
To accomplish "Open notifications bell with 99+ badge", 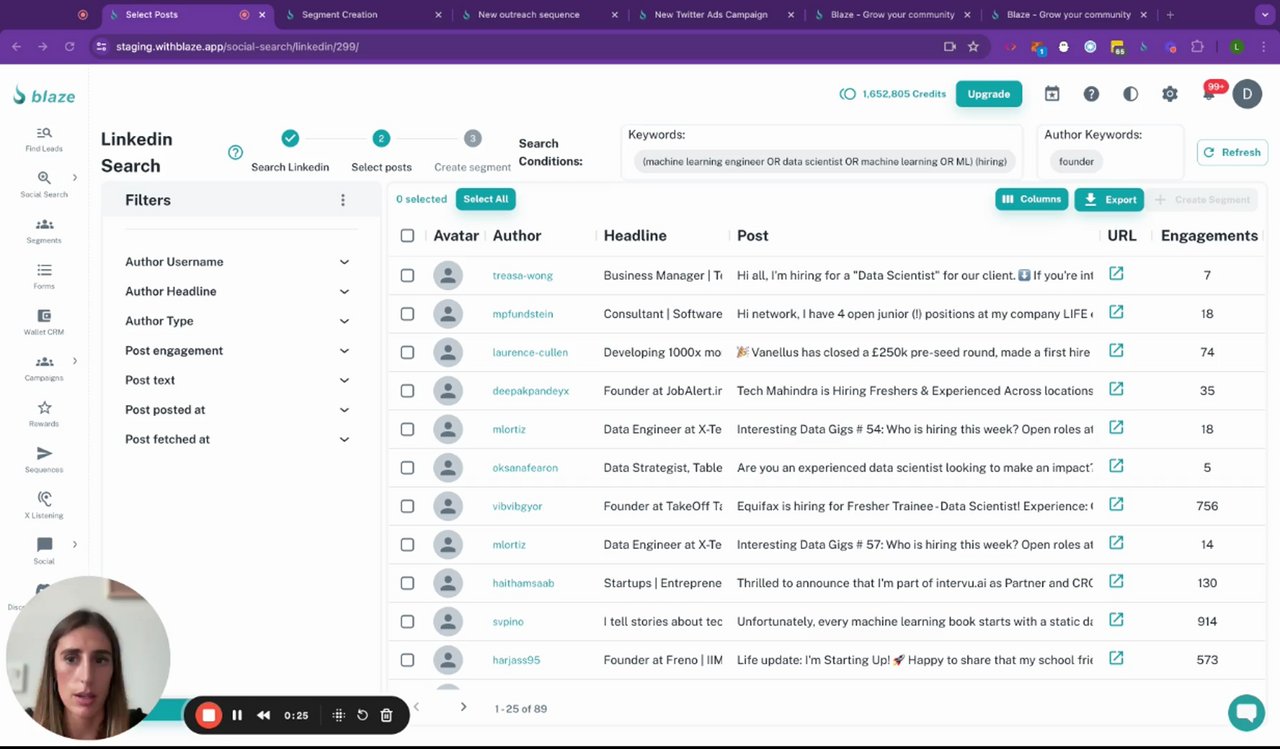I will [1210, 93].
